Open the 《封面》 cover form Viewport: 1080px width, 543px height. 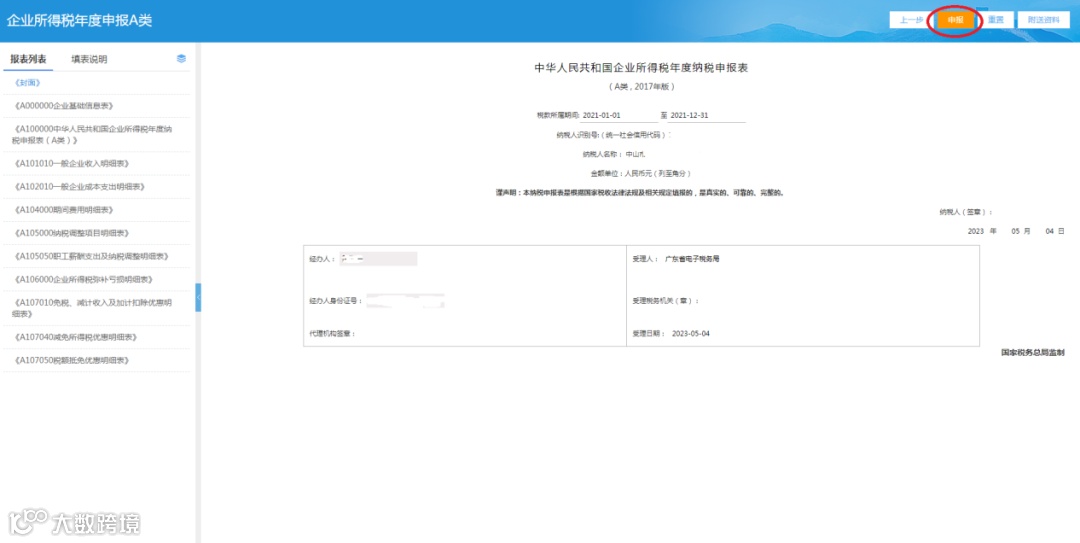click(x=28, y=83)
